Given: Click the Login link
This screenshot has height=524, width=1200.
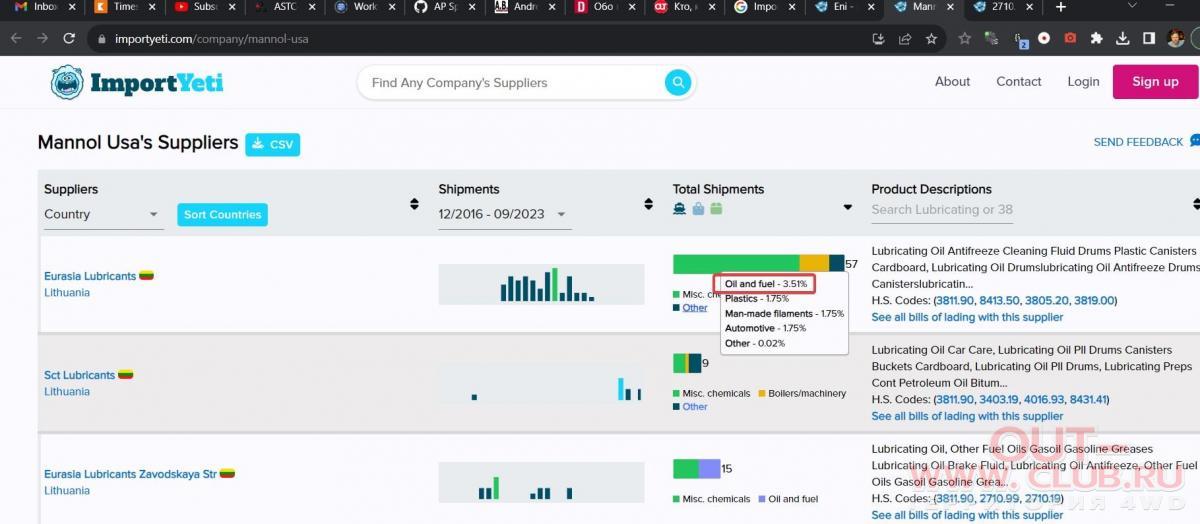Looking at the screenshot, I should tap(1083, 82).
